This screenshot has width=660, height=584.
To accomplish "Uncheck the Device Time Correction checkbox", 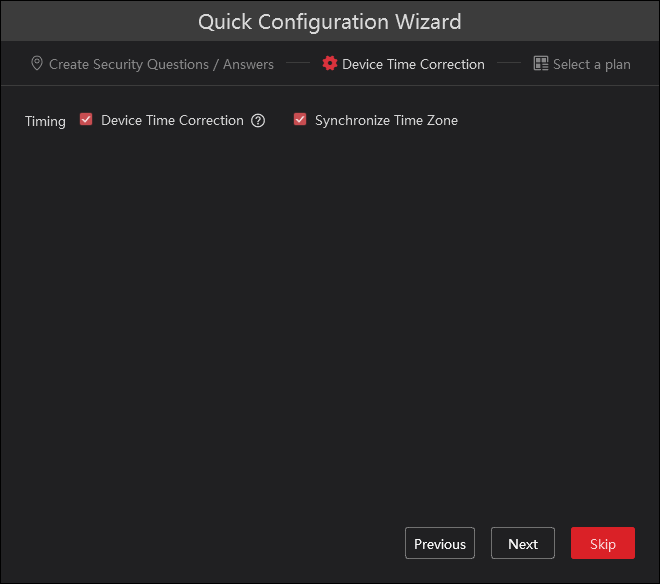I will pyautogui.click(x=86, y=120).
